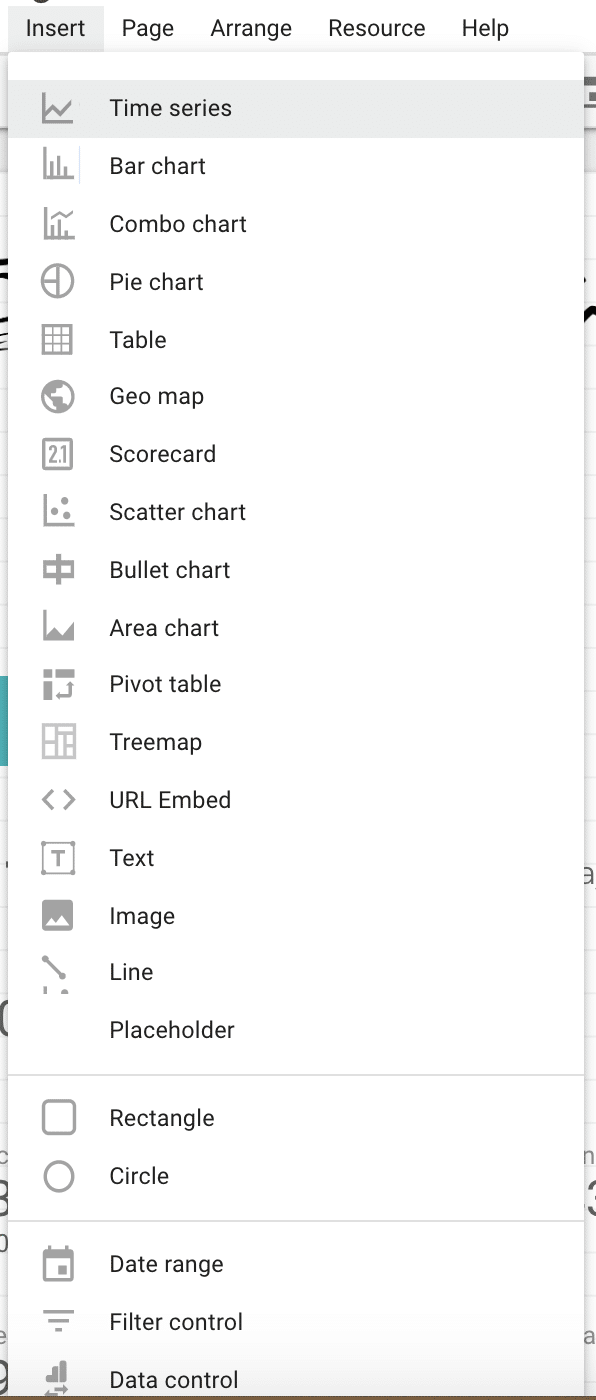
Task: Click the Pie chart icon
Action: tap(58, 282)
